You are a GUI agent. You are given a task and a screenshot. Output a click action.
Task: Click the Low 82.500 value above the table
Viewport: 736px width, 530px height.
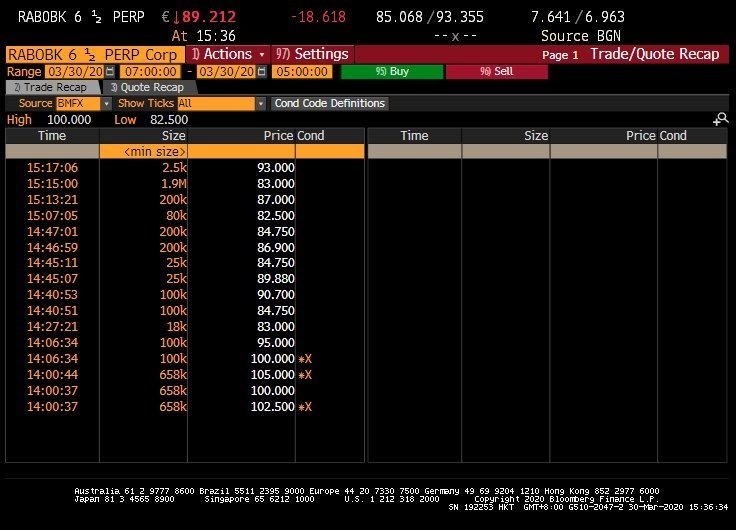pyautogui.click(x=169, y=120)
